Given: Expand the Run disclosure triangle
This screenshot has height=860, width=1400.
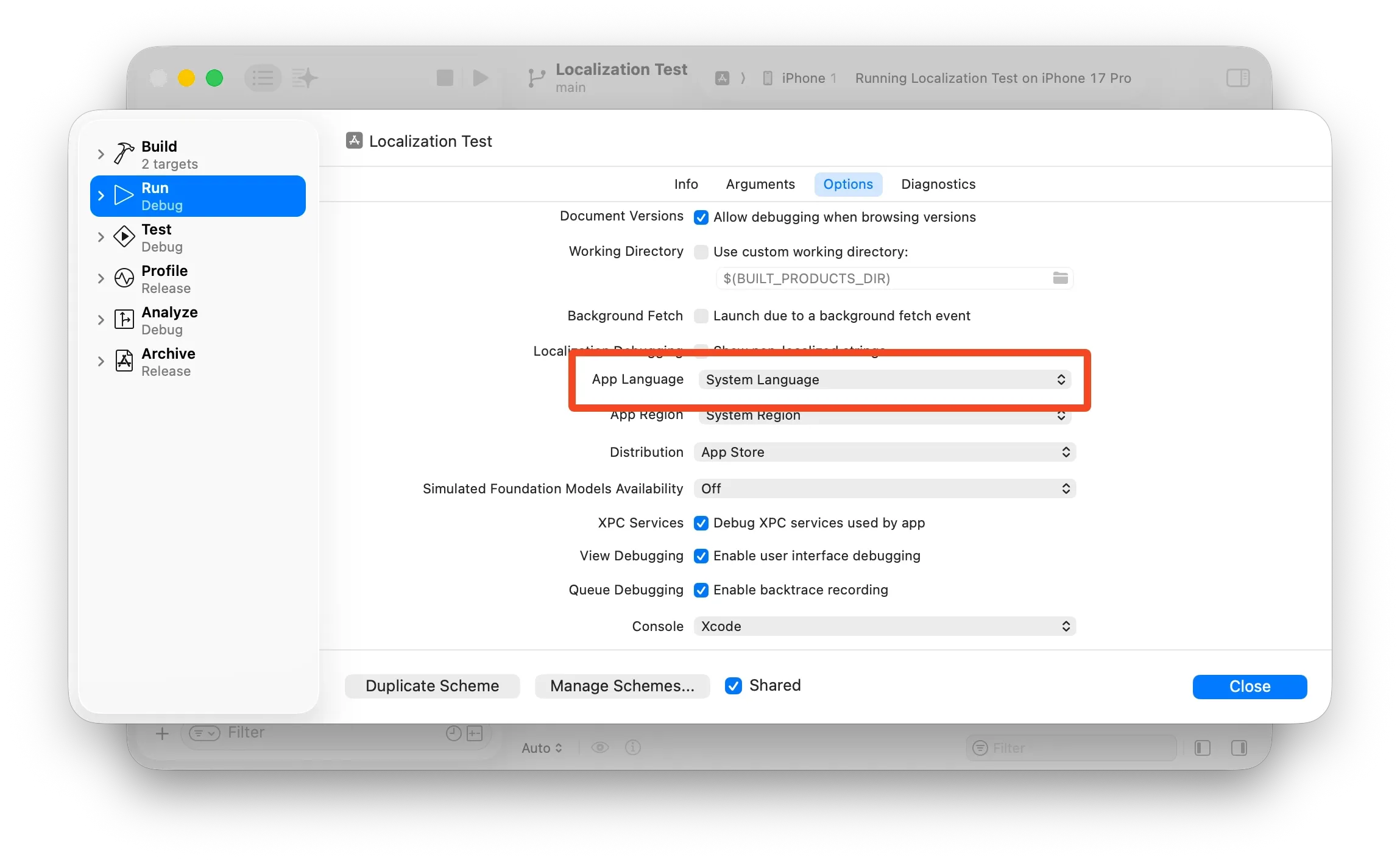Looking at the screenshot, I should coord(101,196).
